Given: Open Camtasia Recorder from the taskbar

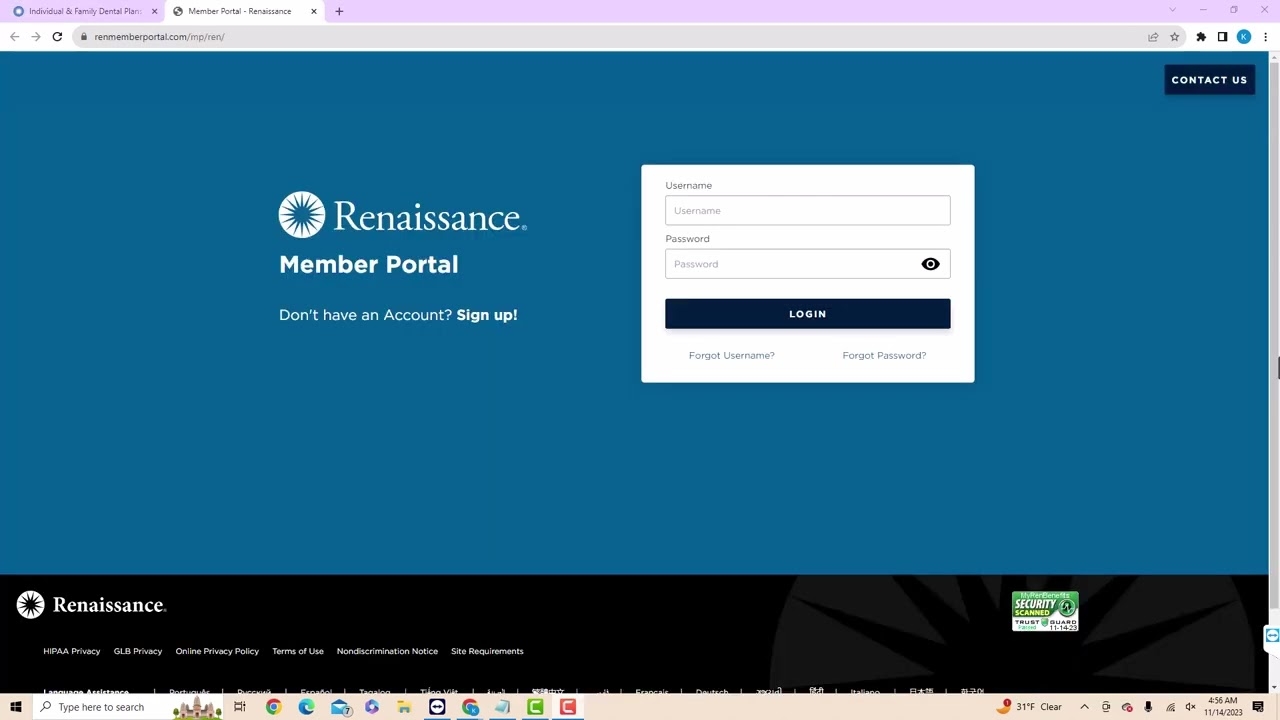Looking at the screenshot, I should coord(568,707).
